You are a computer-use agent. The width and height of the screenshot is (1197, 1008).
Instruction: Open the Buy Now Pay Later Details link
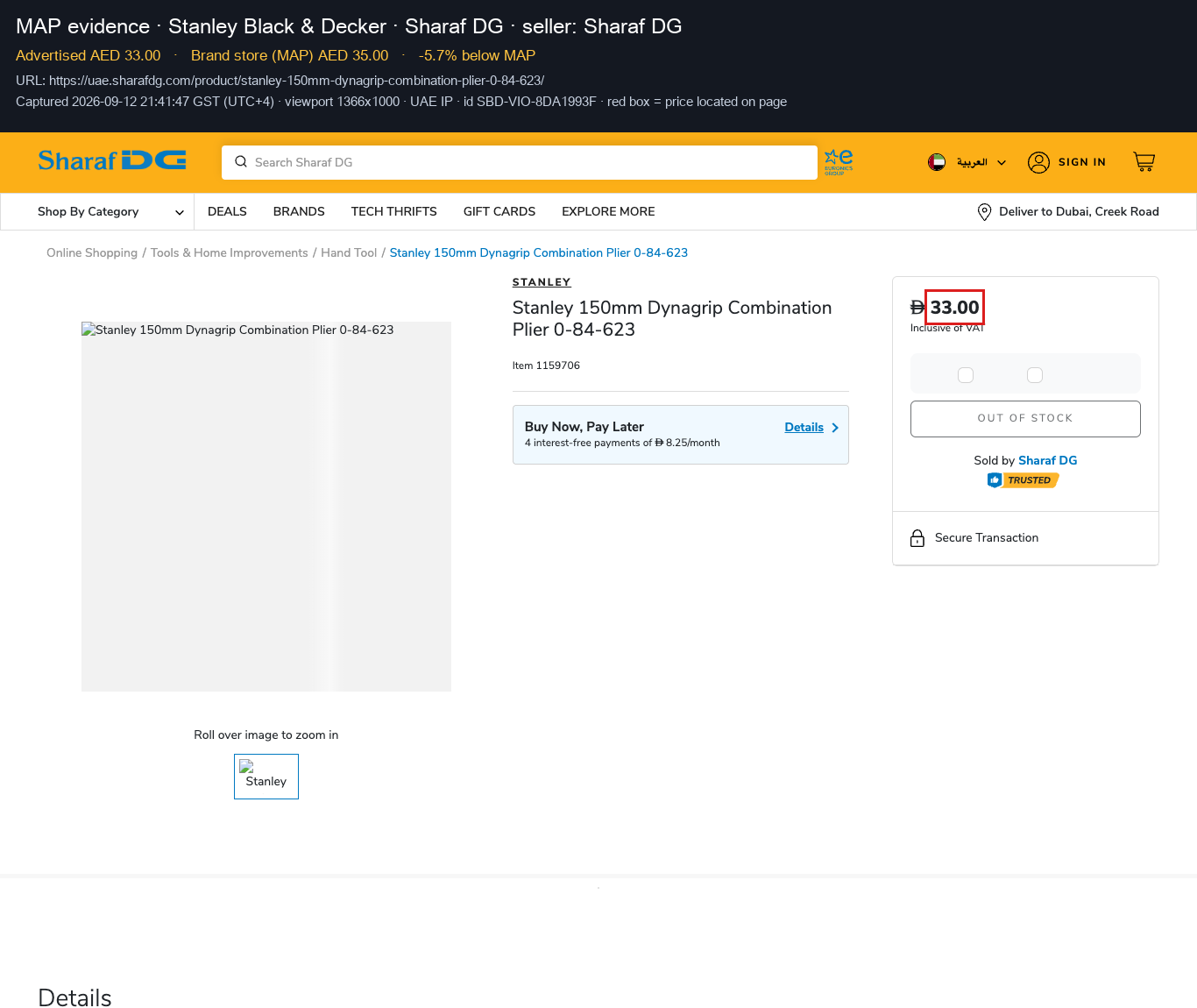pos(804,428)
